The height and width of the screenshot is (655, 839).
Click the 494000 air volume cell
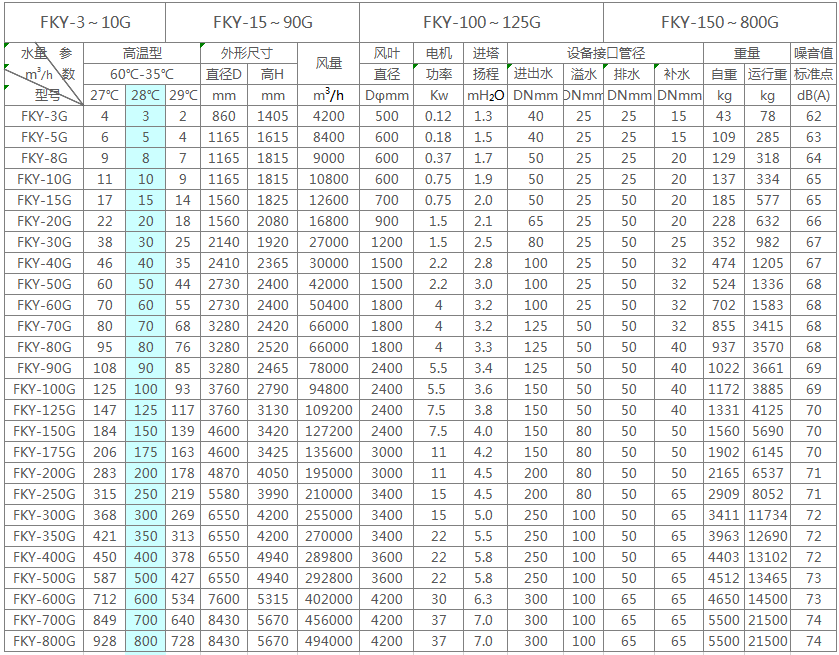click(x=329, y=641)
